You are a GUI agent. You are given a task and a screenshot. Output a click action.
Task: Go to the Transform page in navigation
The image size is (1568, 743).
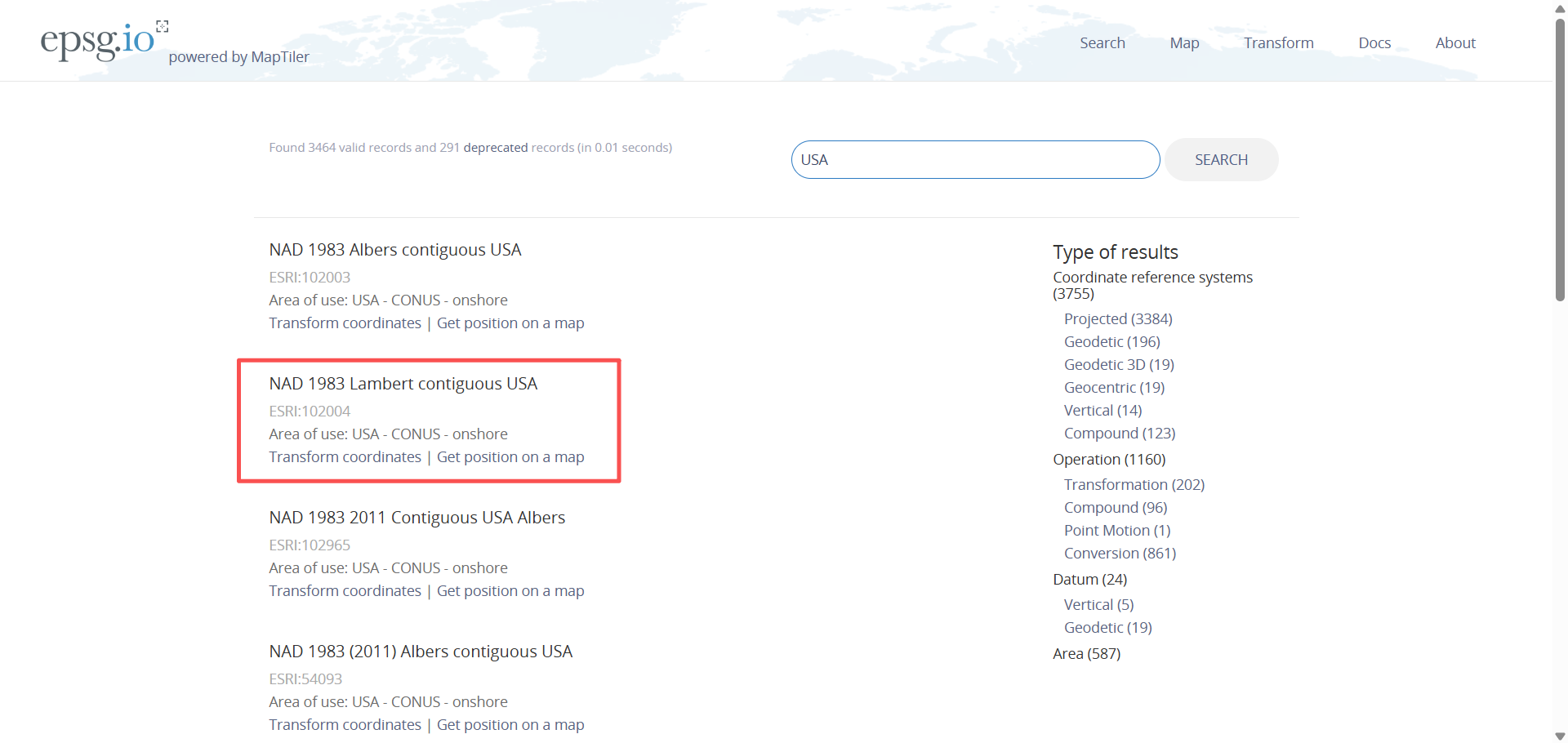point(1278,43)
